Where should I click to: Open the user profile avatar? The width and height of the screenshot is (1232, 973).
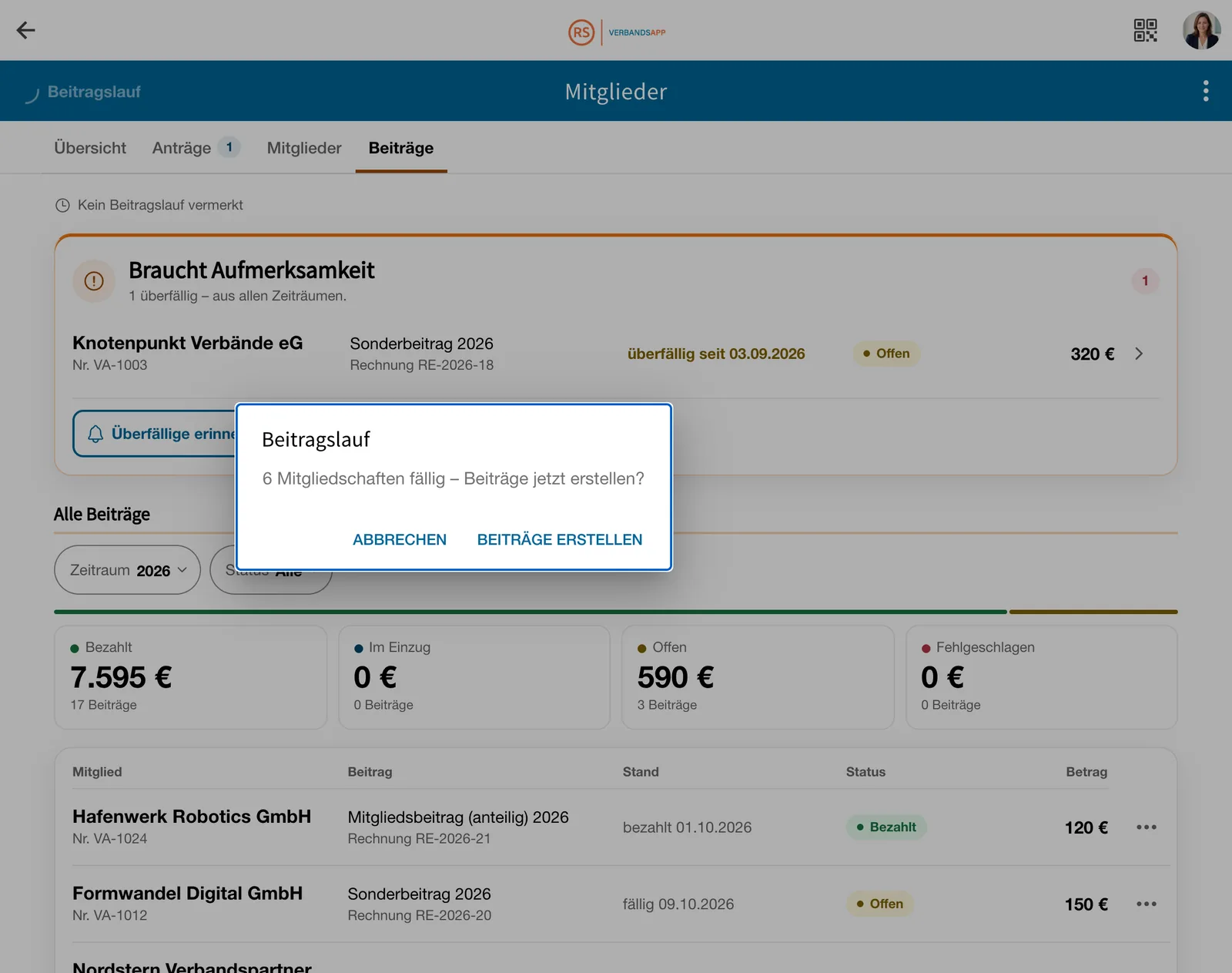coord(1201,30)
